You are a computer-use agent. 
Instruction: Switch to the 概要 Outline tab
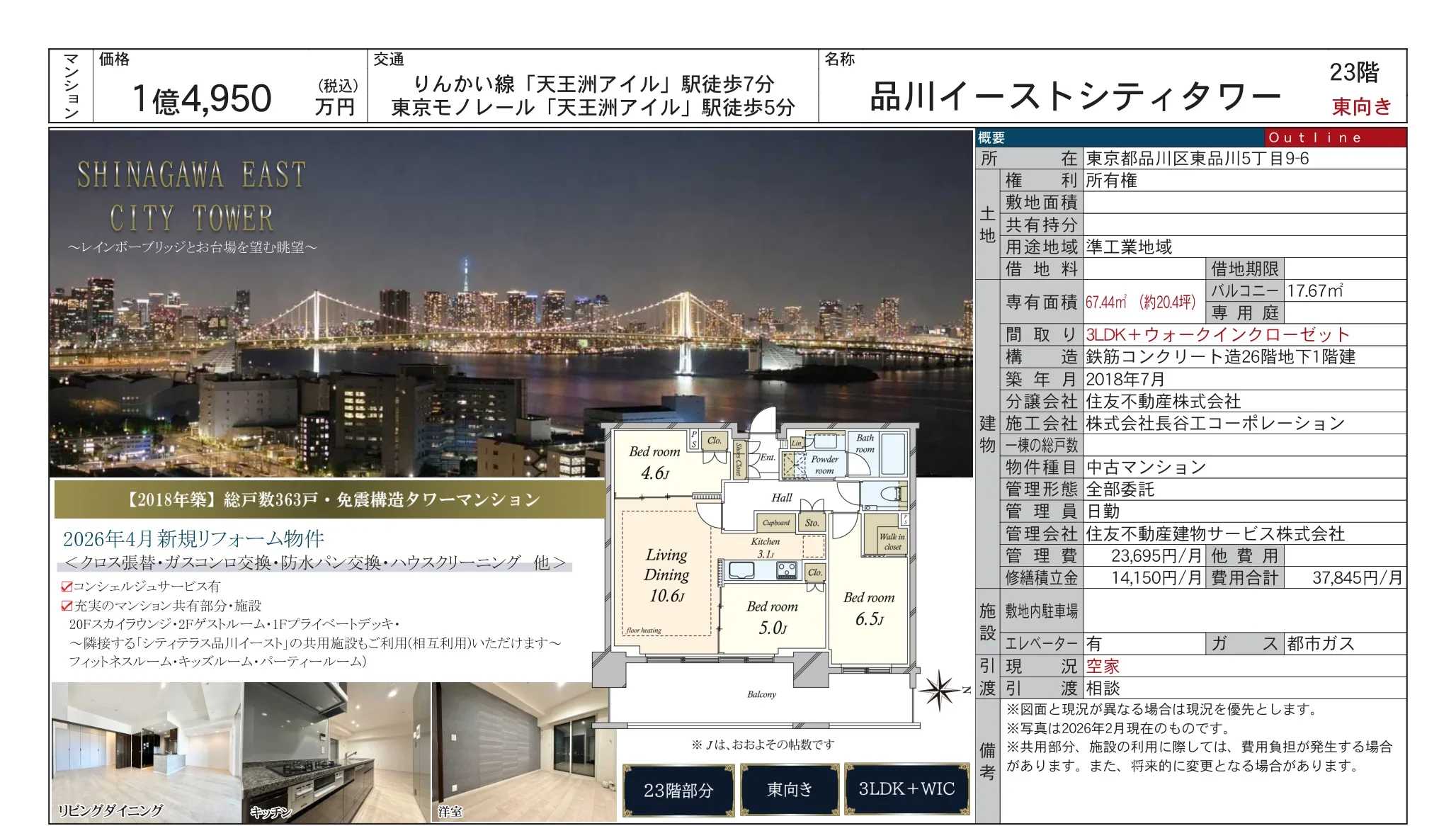(990, 138)
